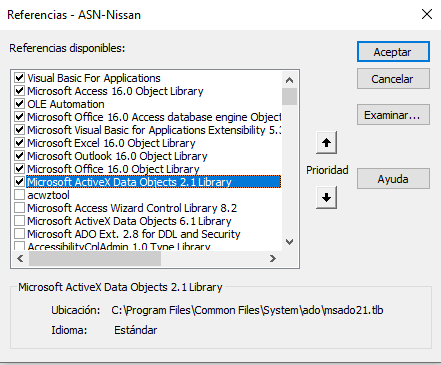Select 'Visual Basic For Applications' row text
Viewport: 441px width, 365px height.
pos(94,78)
